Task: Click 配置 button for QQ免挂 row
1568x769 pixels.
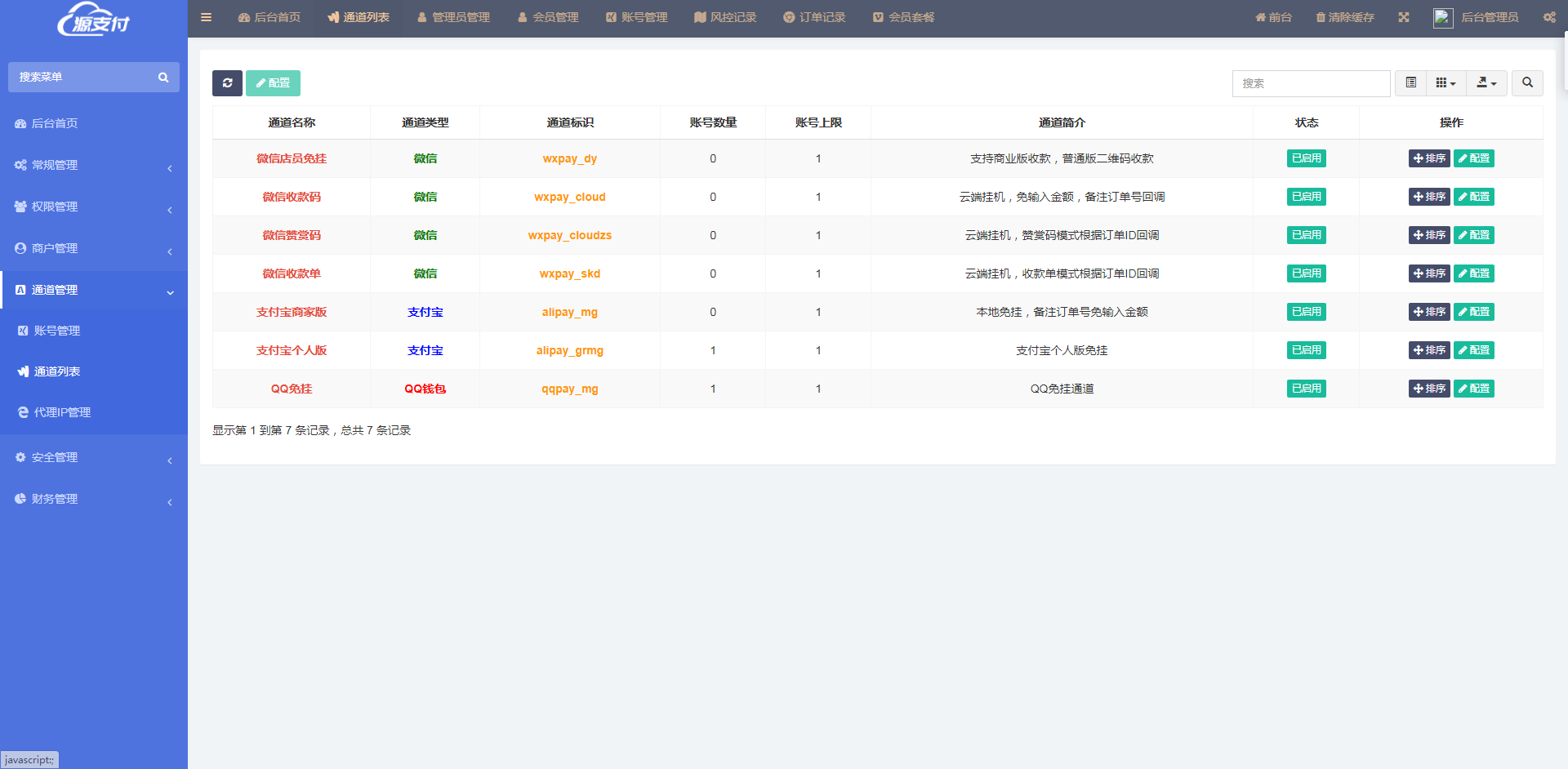Action: pyautogui.click(x=1474, y=389)
